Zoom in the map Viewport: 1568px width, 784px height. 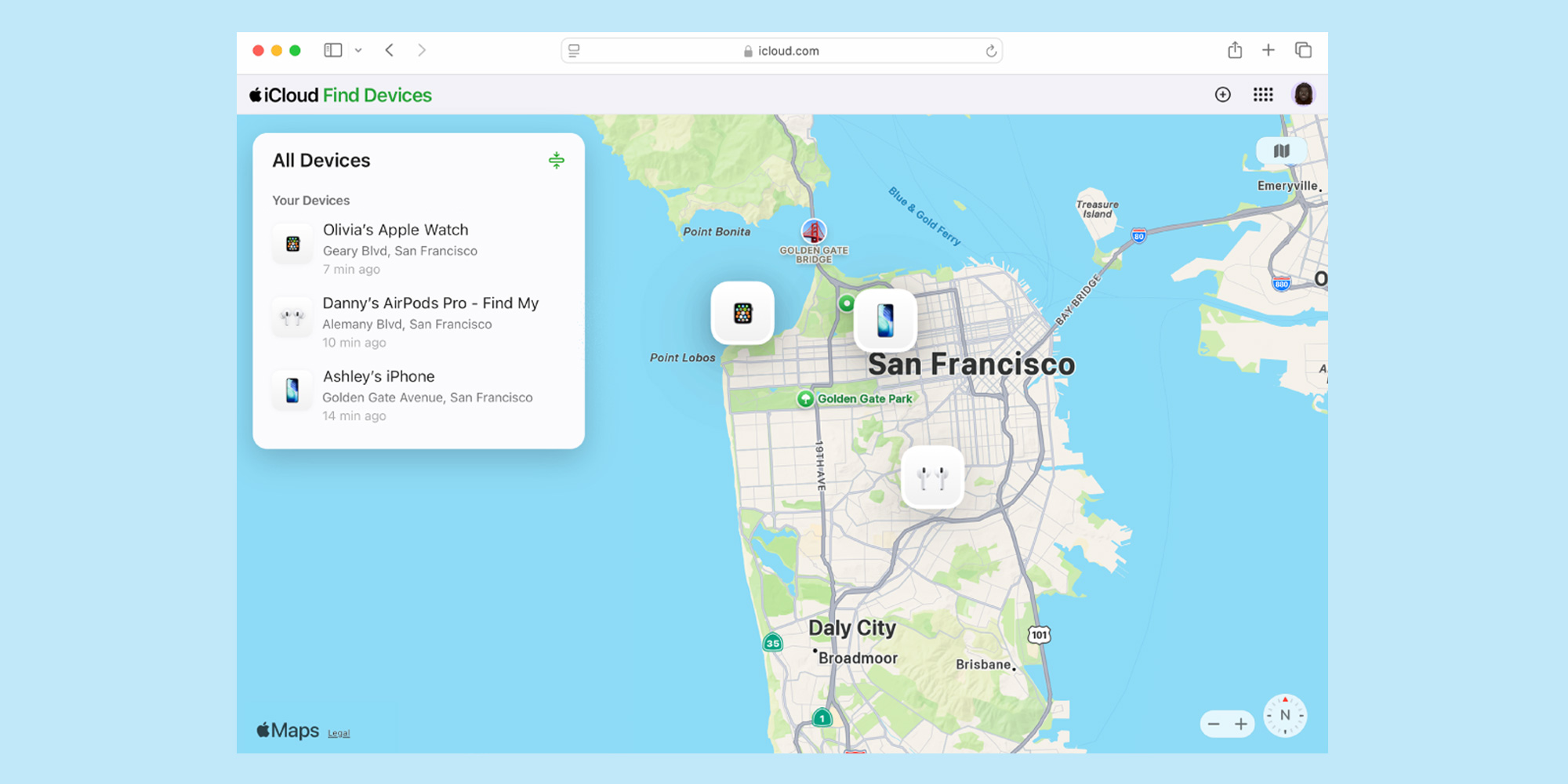[1241, 724]
